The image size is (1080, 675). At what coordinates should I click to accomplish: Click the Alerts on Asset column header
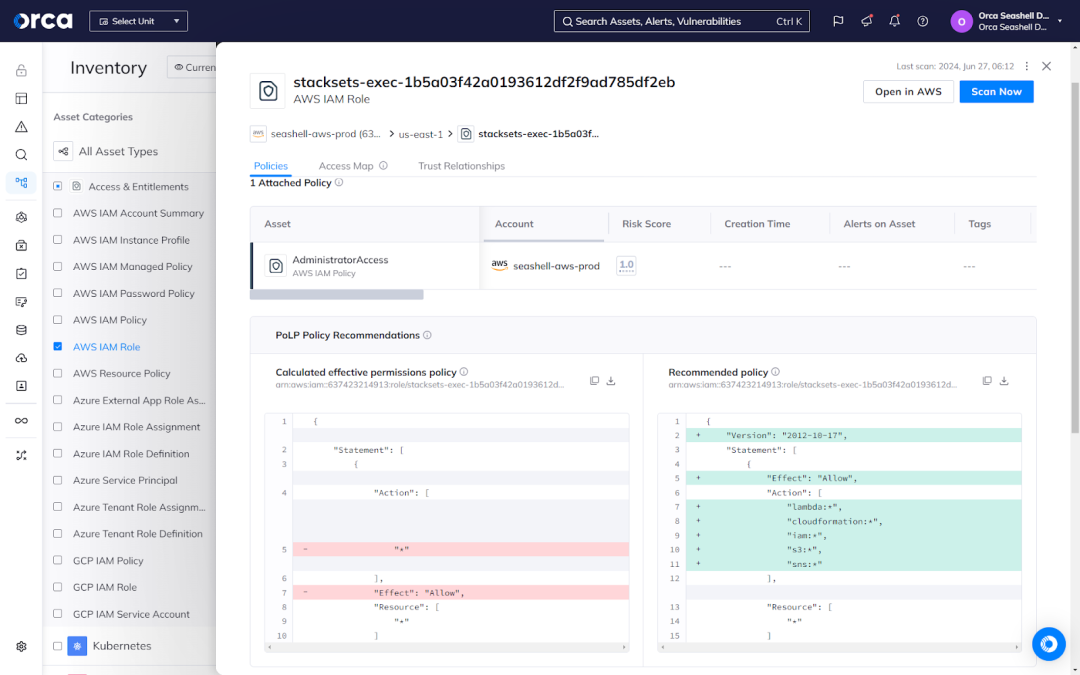click(879, 224)
